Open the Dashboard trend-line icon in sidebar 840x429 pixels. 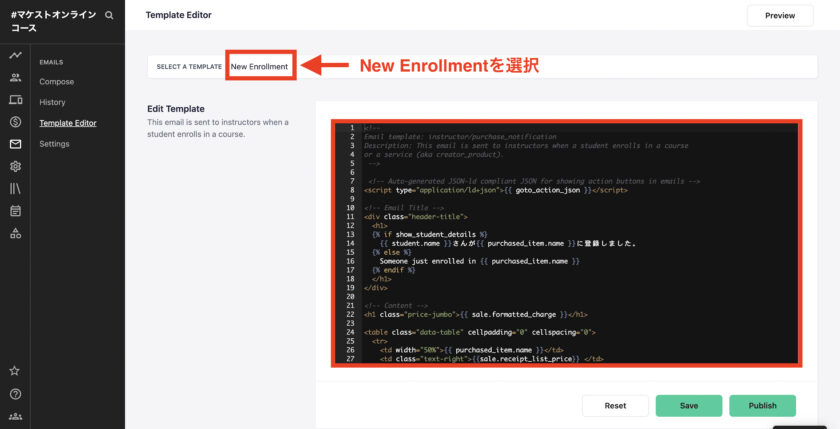point(16,55)
